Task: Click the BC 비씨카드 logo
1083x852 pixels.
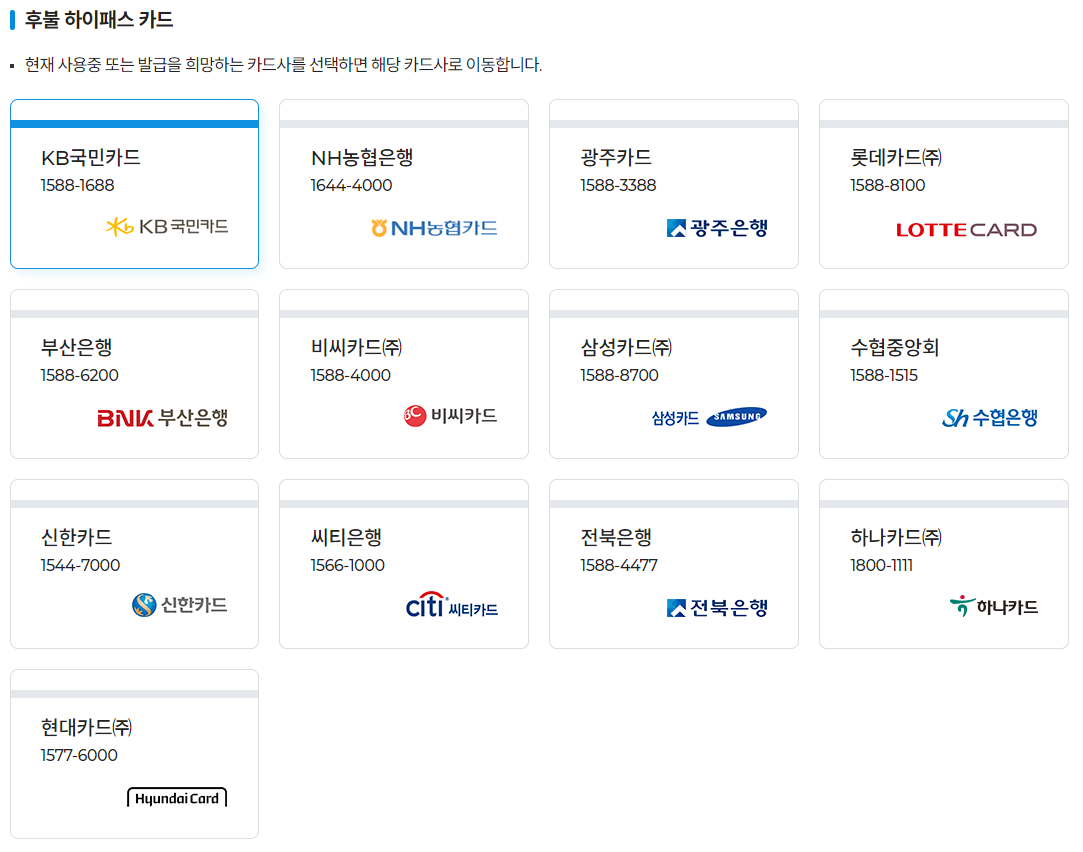Action: (x=450, y=416)
